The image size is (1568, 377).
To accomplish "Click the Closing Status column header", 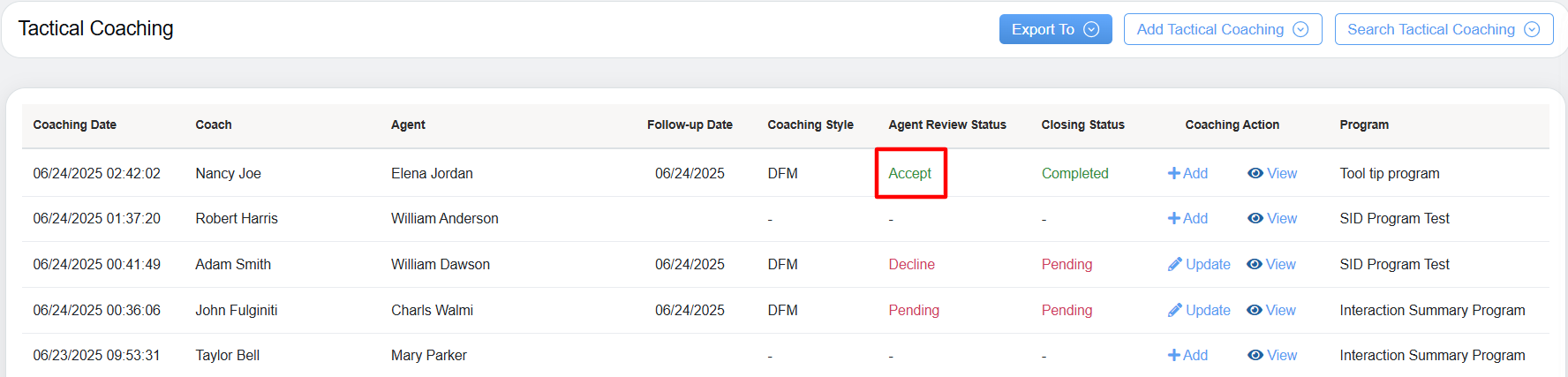I will click(1082, 125).
